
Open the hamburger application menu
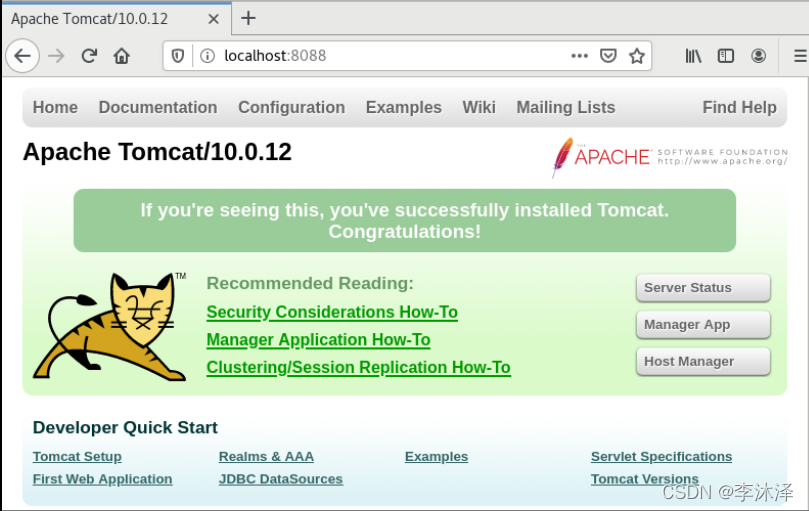[800, 56]
